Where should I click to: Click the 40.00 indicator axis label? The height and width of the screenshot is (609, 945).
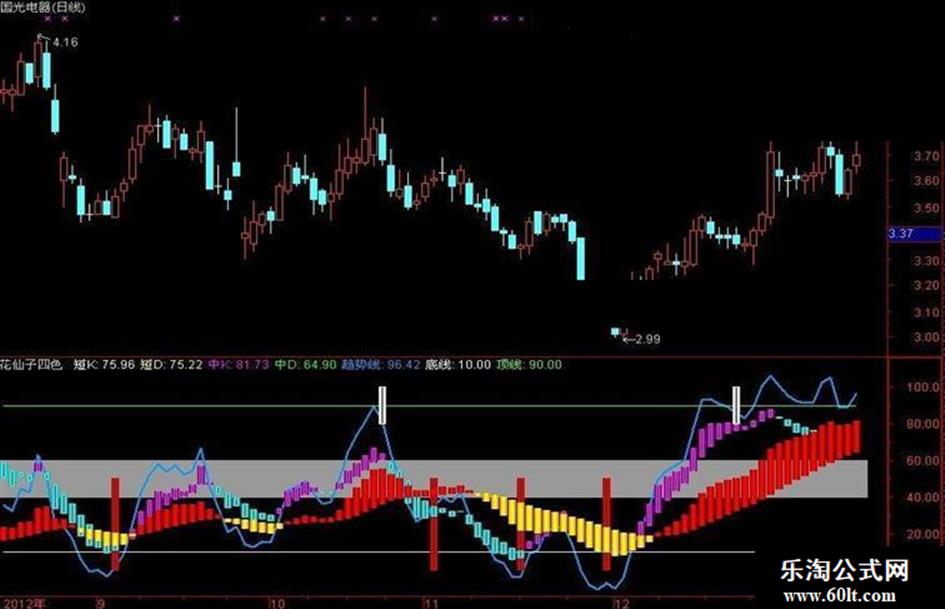(923, 497)
